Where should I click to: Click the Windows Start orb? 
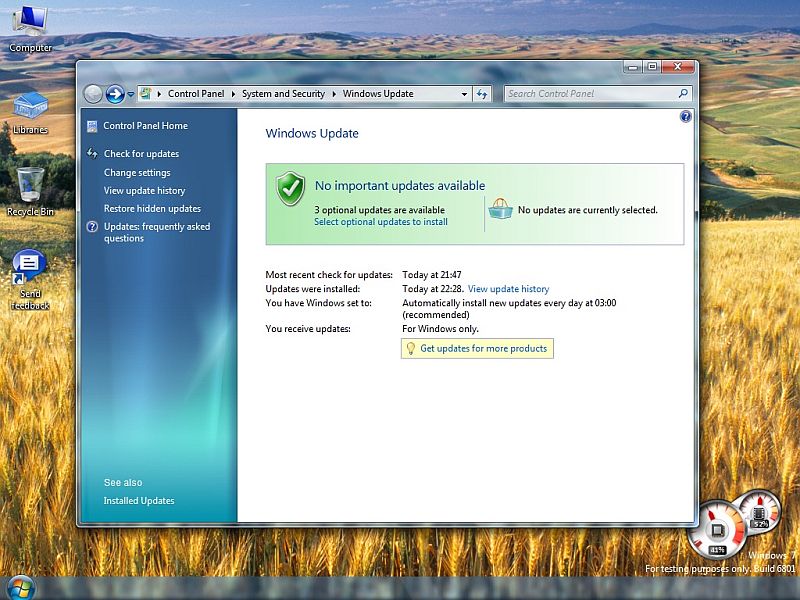(x=20, y=588)
